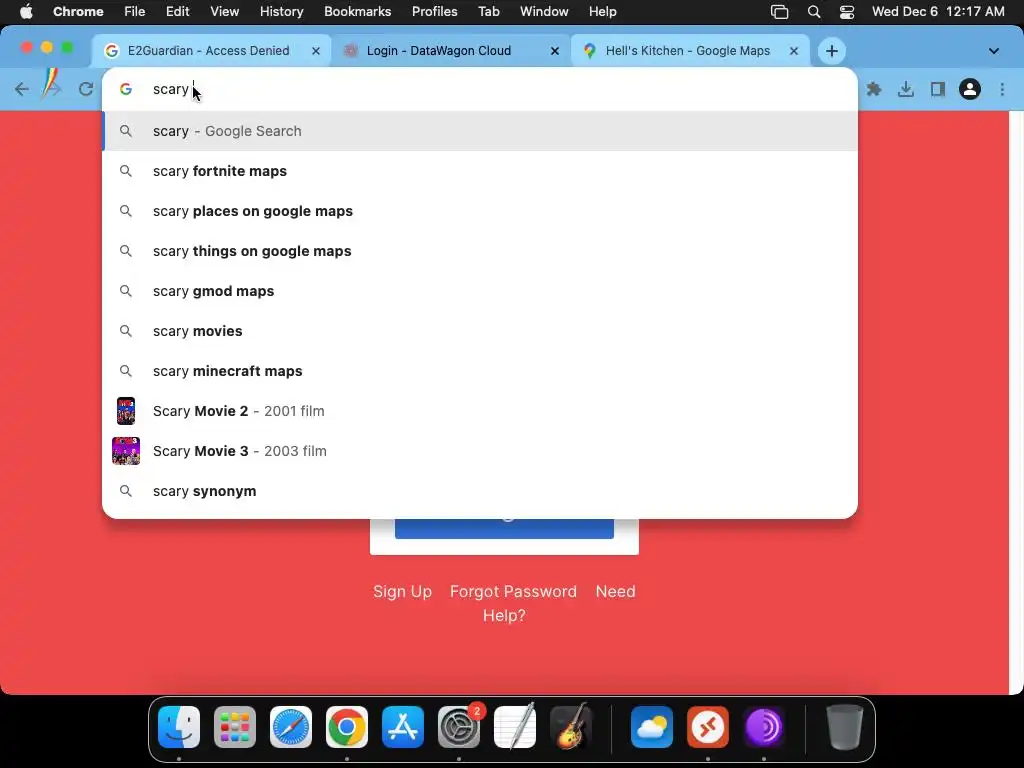Select 'scary - Google Search' suggestion

pos(479,131)
